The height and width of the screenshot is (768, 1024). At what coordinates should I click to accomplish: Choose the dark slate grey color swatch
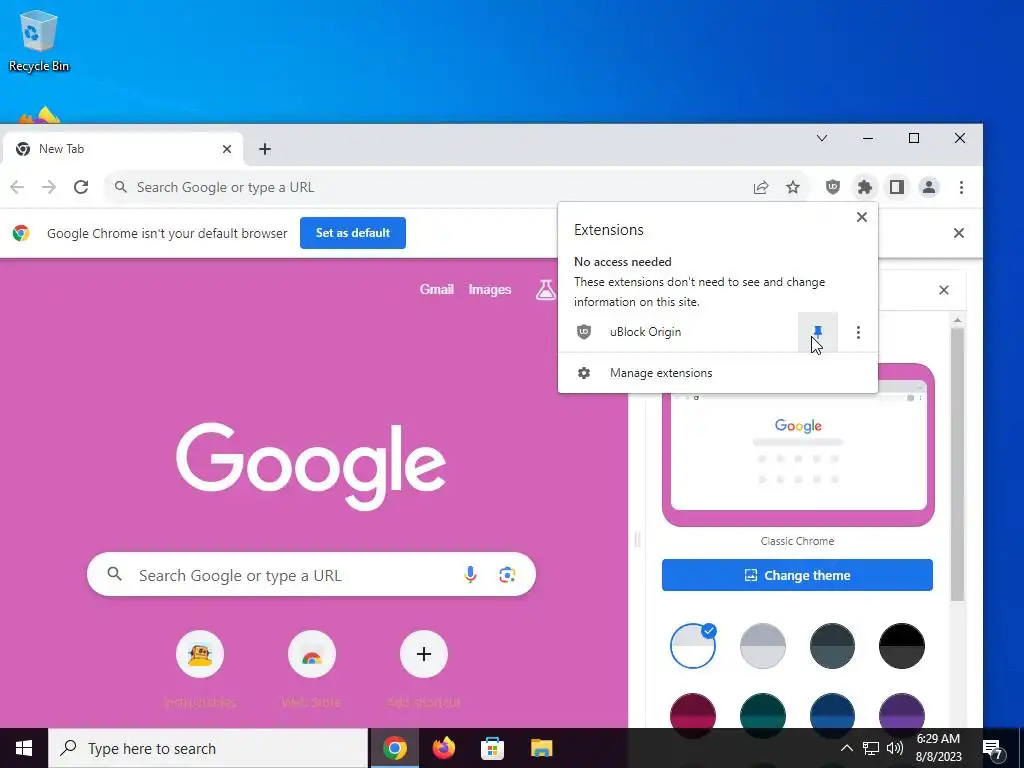click(x=832, y=646)
